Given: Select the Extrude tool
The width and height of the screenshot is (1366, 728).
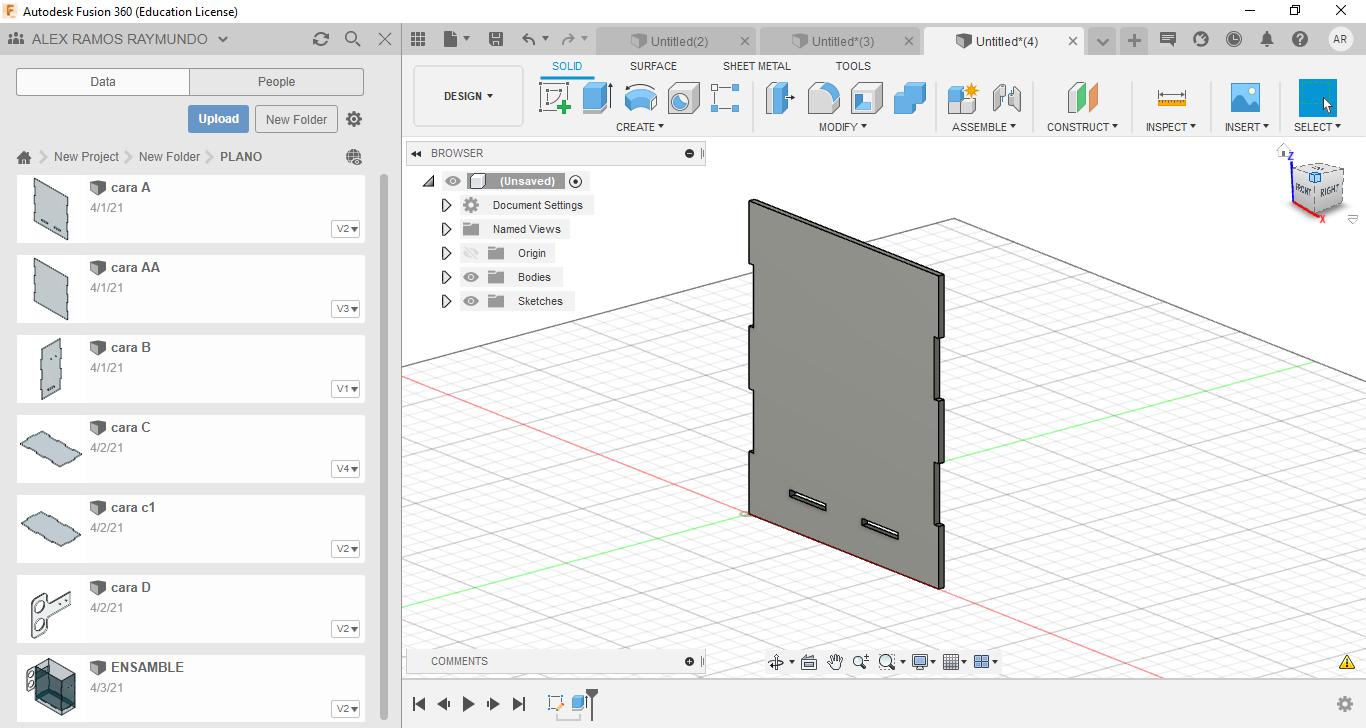Looking at the screenshot, I should [597, 98].
